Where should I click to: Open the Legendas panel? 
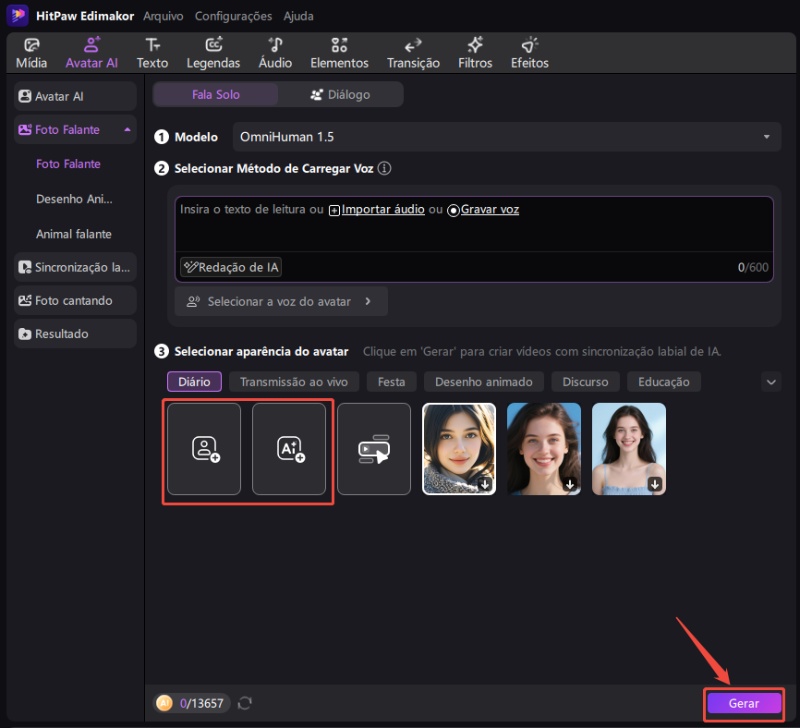tap(213, 53)
